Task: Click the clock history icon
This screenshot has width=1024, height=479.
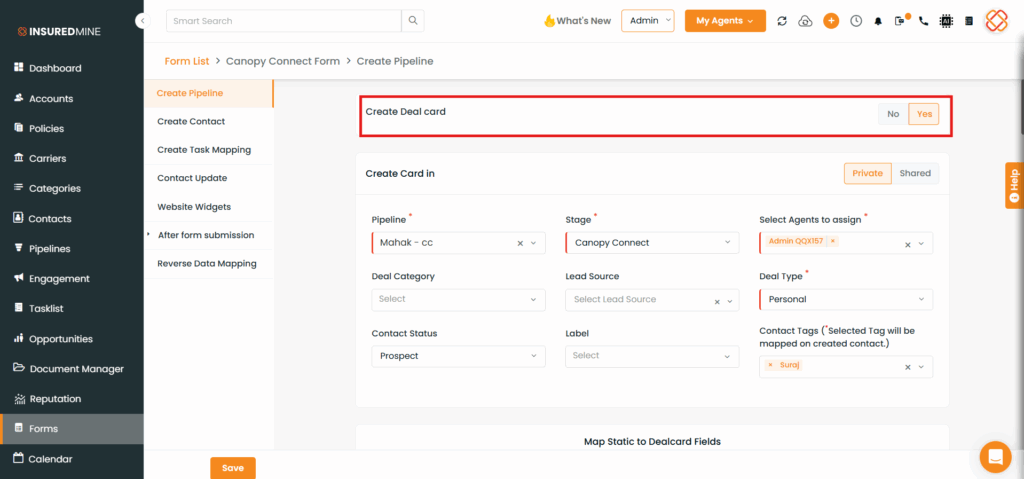Action: coord(856,21)
